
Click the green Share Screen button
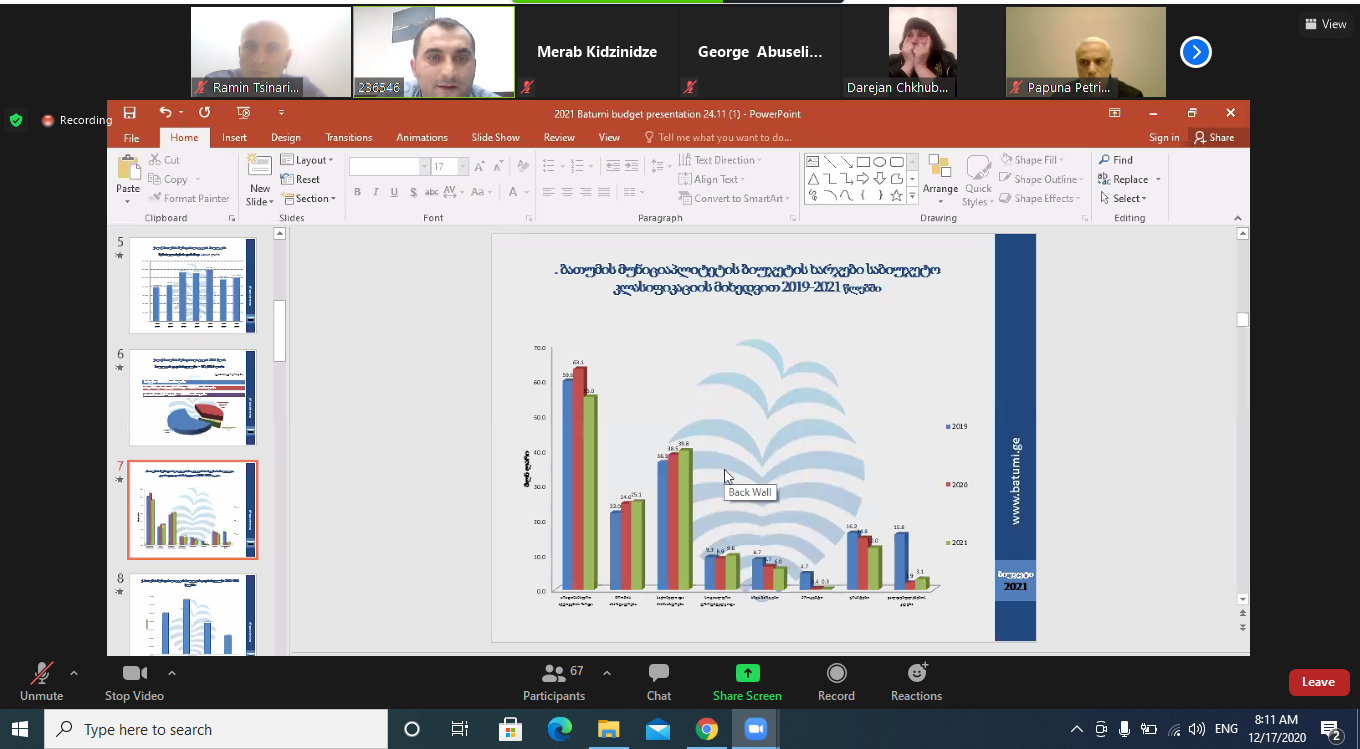click(747, 681)
